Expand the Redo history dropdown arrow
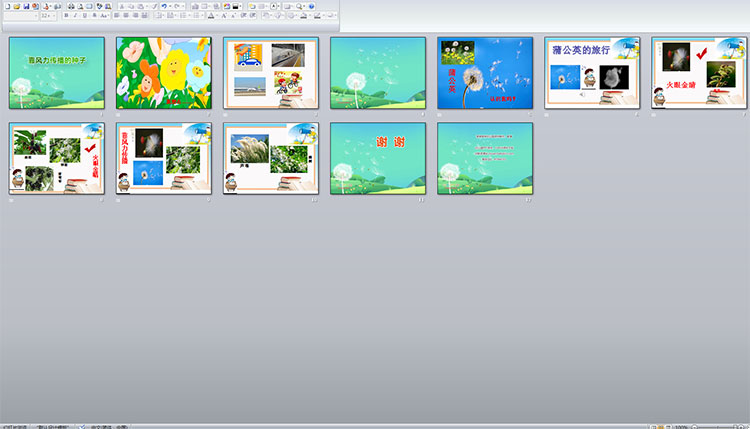Viewport: 750px width, 429px height. point(183,6)
